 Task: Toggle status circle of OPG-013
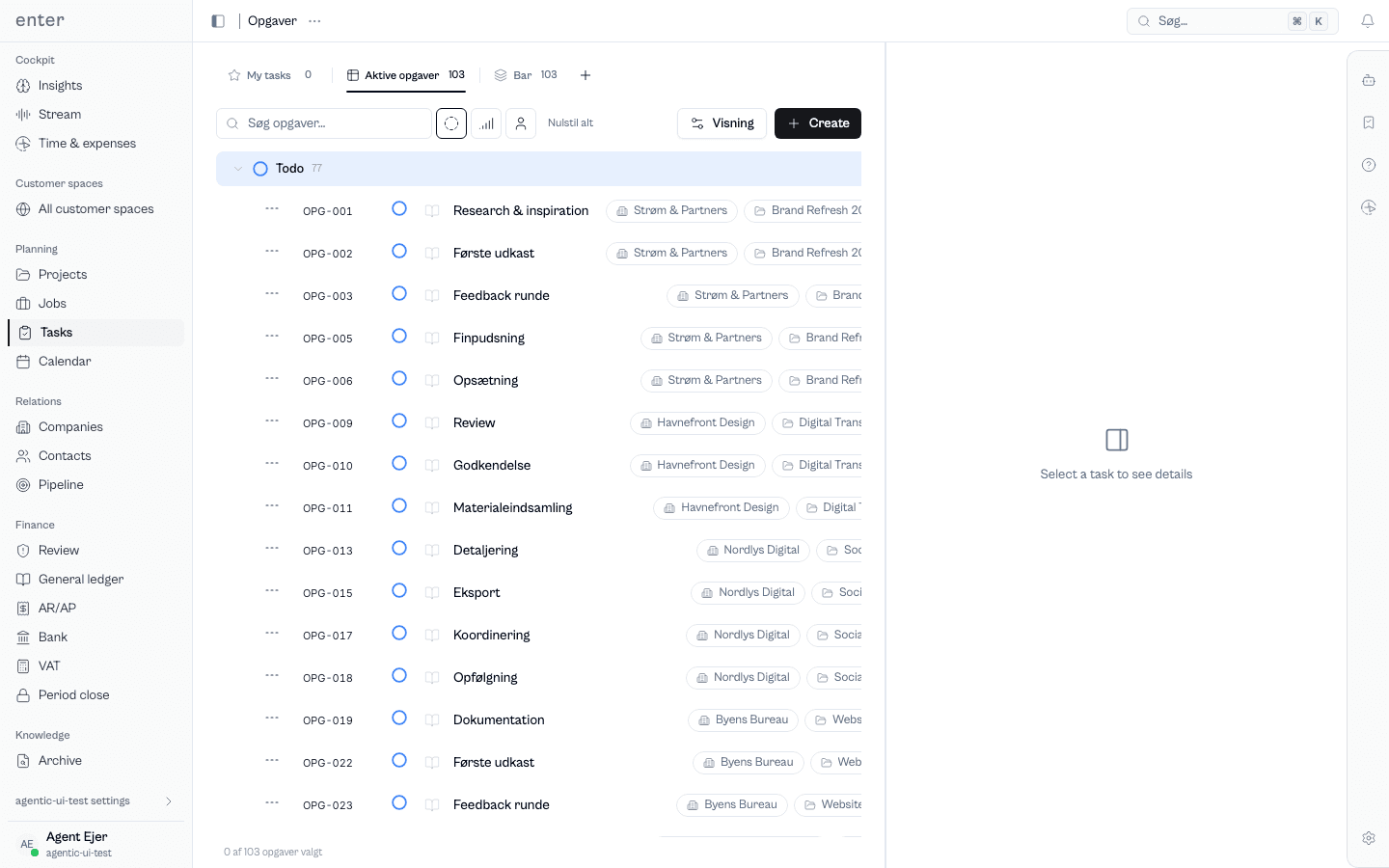coord(399,548)
